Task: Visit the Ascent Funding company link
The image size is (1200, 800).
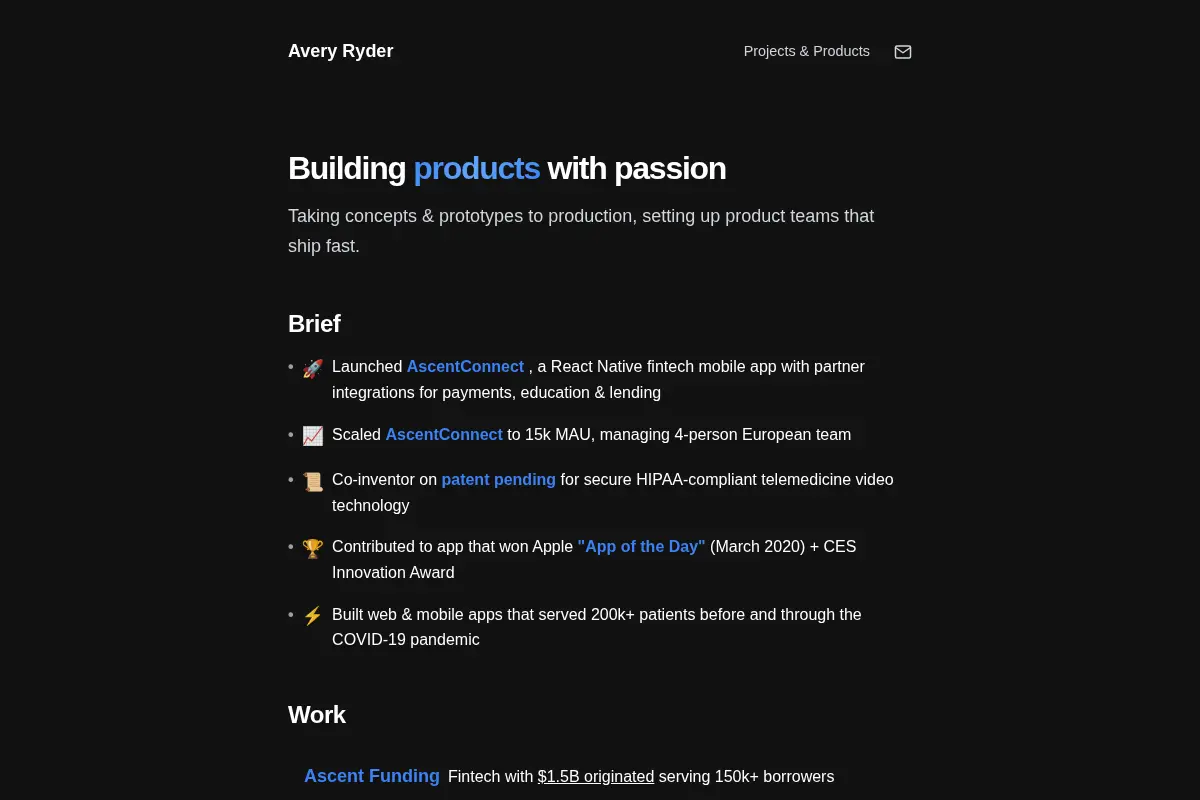Action: point(372,776)
